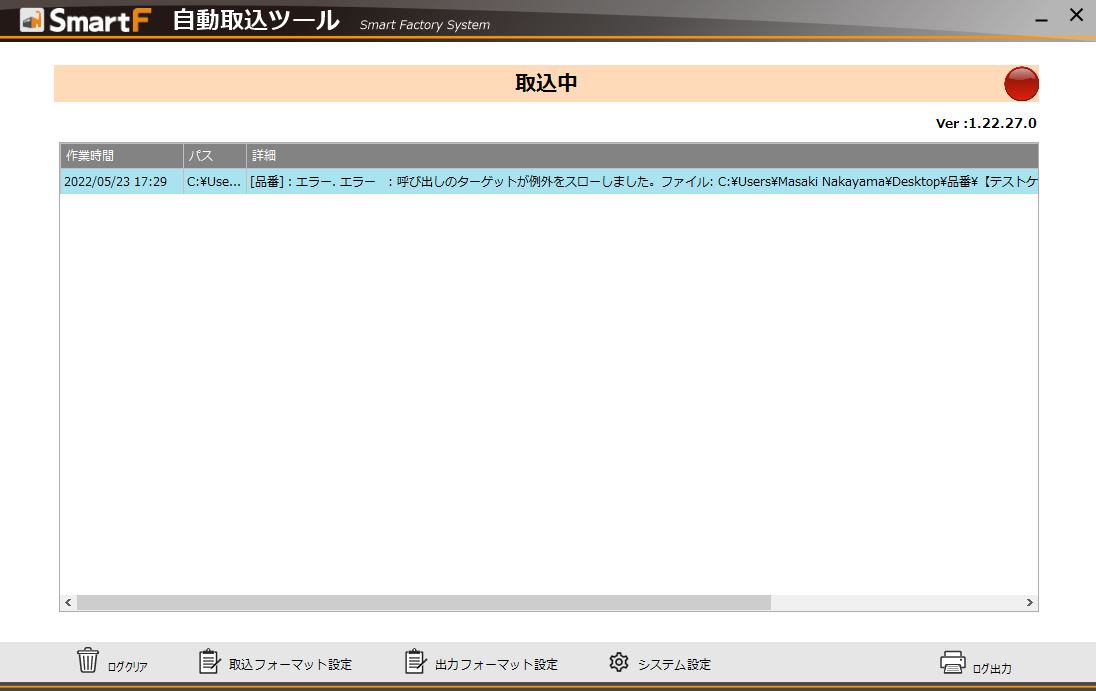
Task: Open システム設定 via the gear icon
Action: click(620, 661)
